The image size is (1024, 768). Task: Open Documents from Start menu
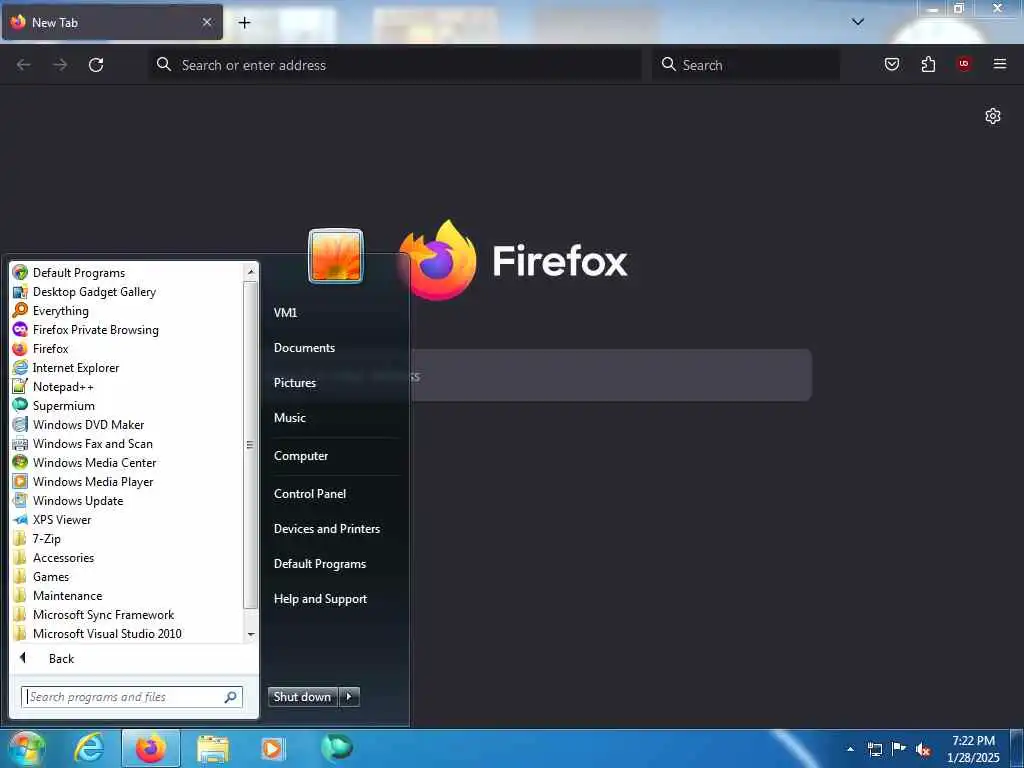tap(304, 347)
